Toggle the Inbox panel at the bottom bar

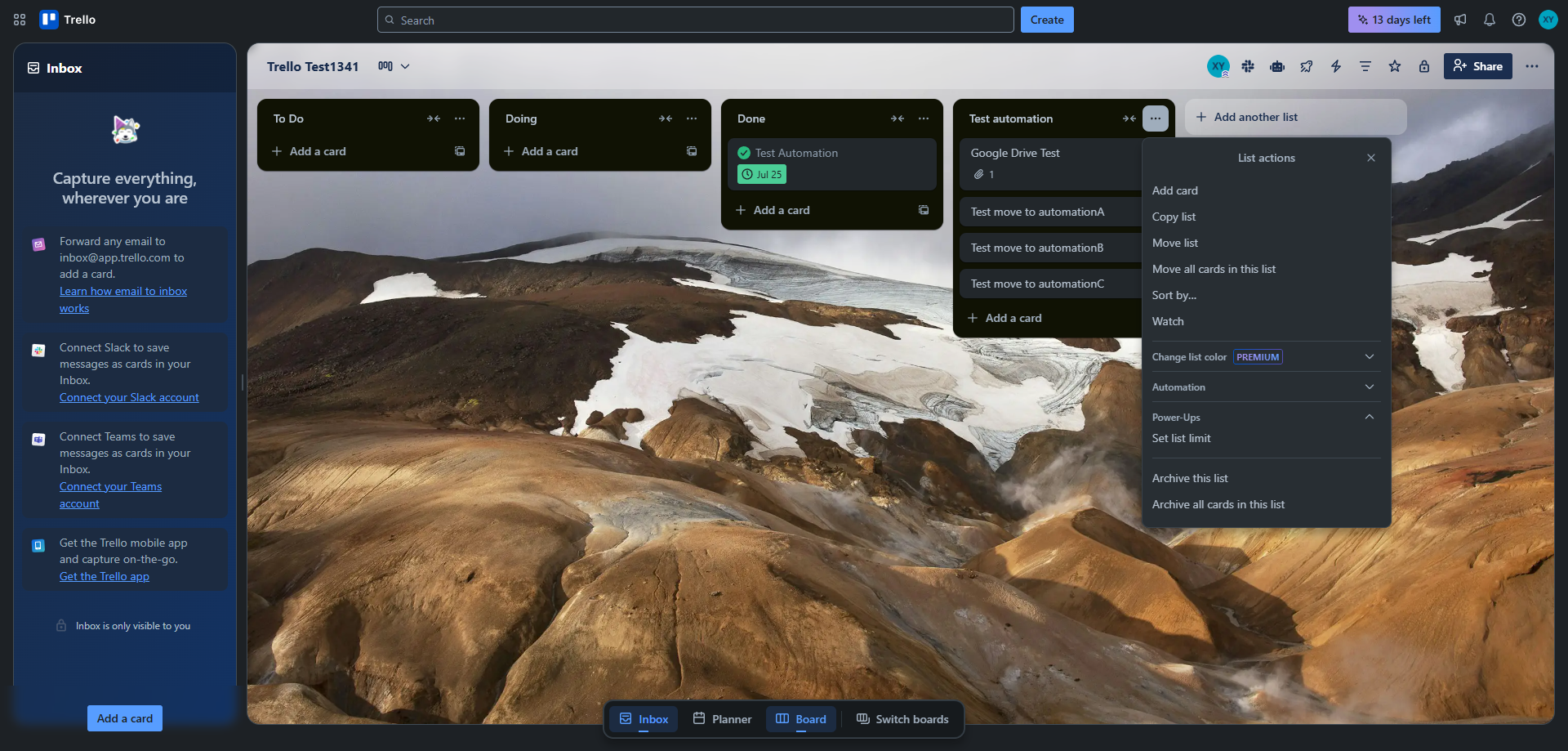[644, 719]
